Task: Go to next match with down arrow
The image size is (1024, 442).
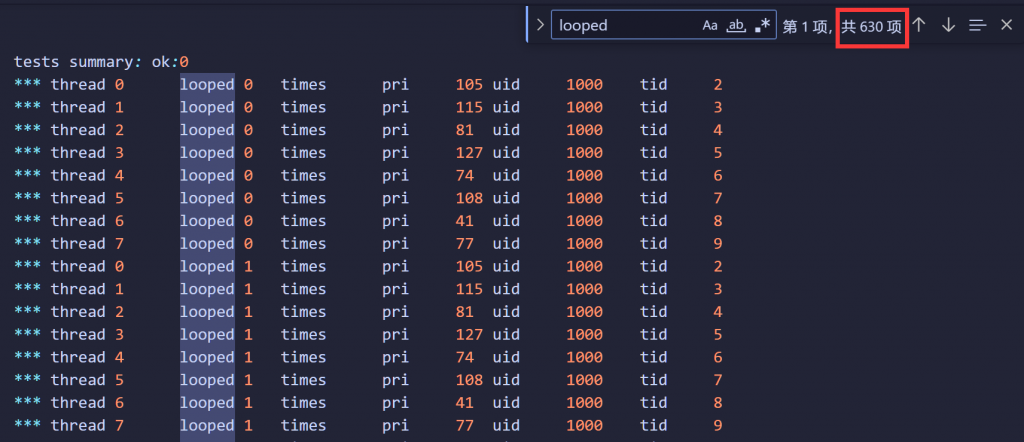Action: click(948, 25)
